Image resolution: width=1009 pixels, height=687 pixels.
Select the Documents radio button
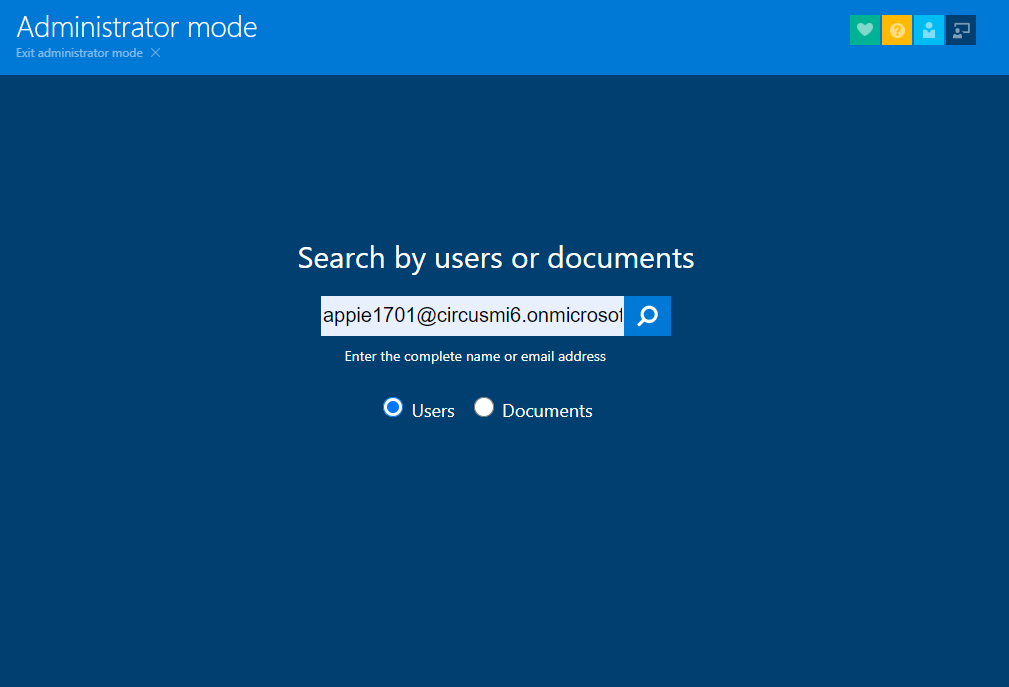pos(484,407)
